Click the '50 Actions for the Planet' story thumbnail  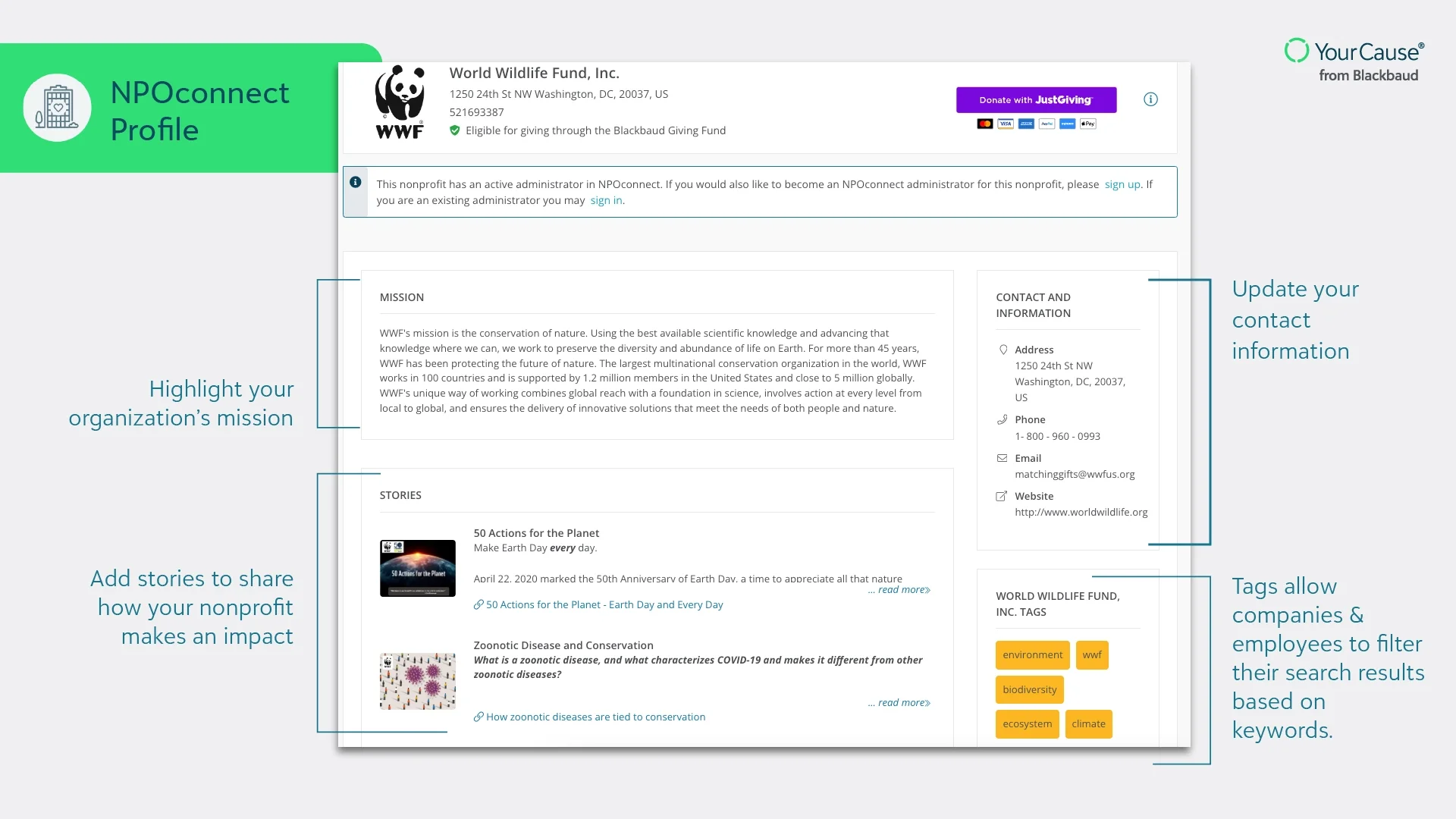(x=417, y=565)
